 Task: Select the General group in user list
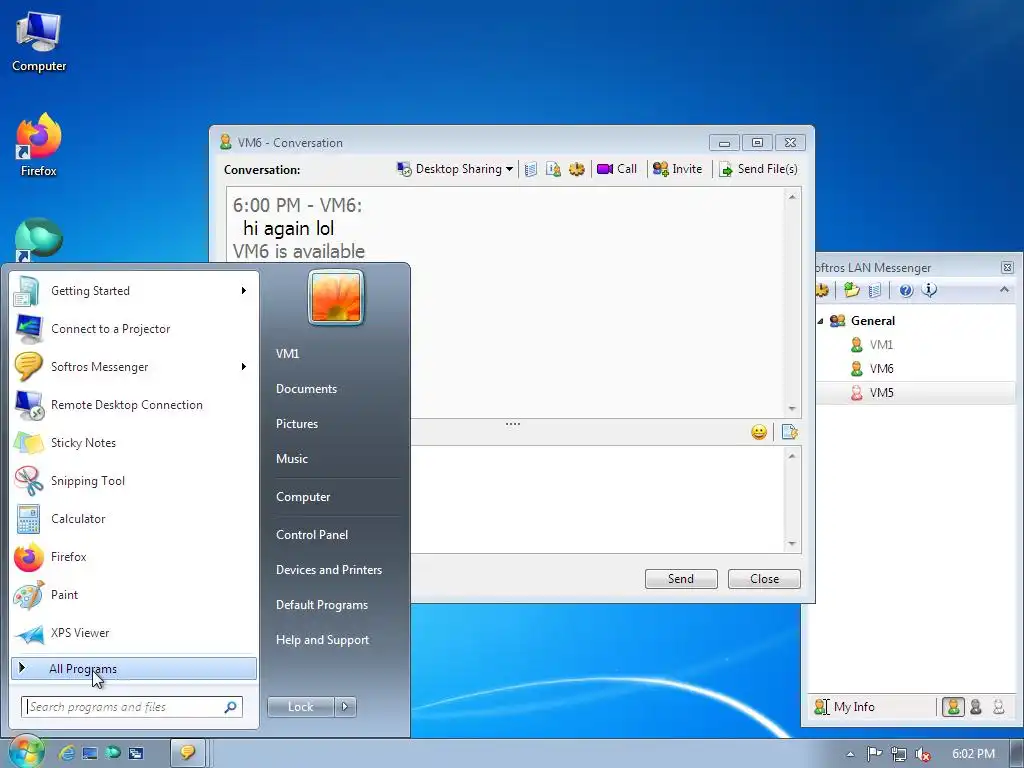click(872, 321)
